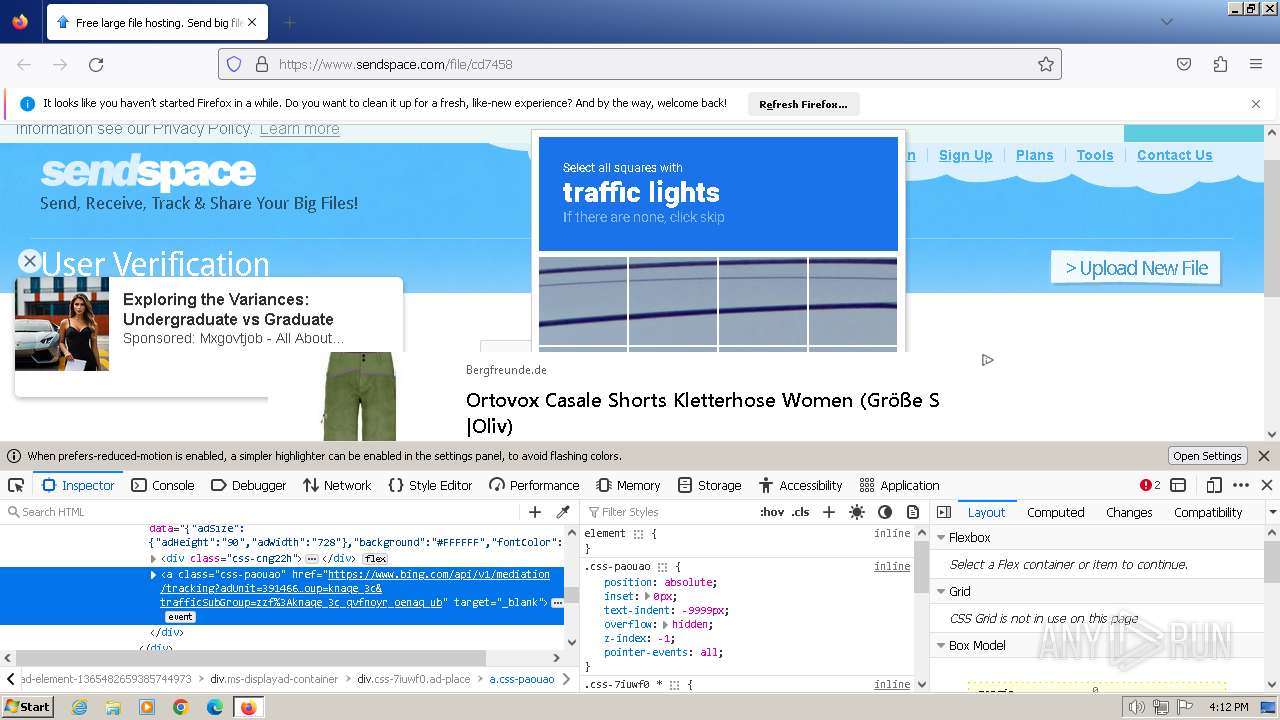Image resolution: width=1280 pixels, height=720 pixels.
Task: Open the Network panel
Action: pos(336,485)
